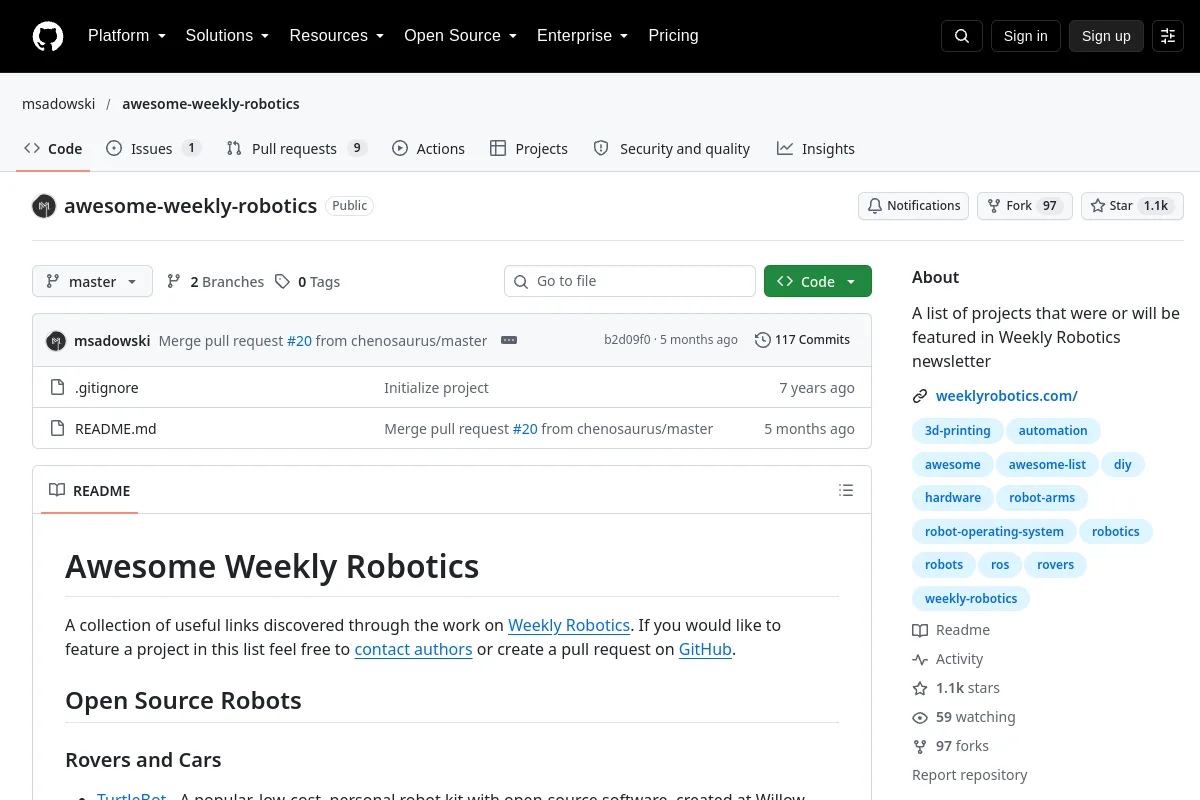Open the search magnifier in header
This screenshot has width=1200, height=800.
[962, 36]
